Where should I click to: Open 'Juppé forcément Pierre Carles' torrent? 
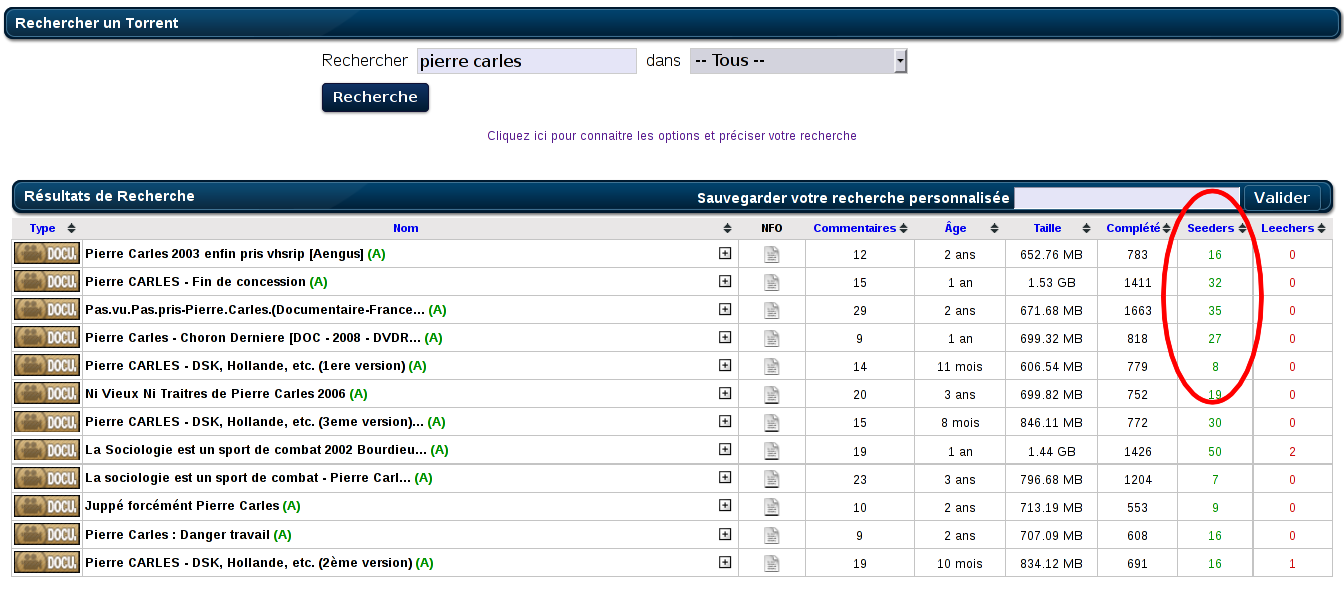[x=182, y=506]
